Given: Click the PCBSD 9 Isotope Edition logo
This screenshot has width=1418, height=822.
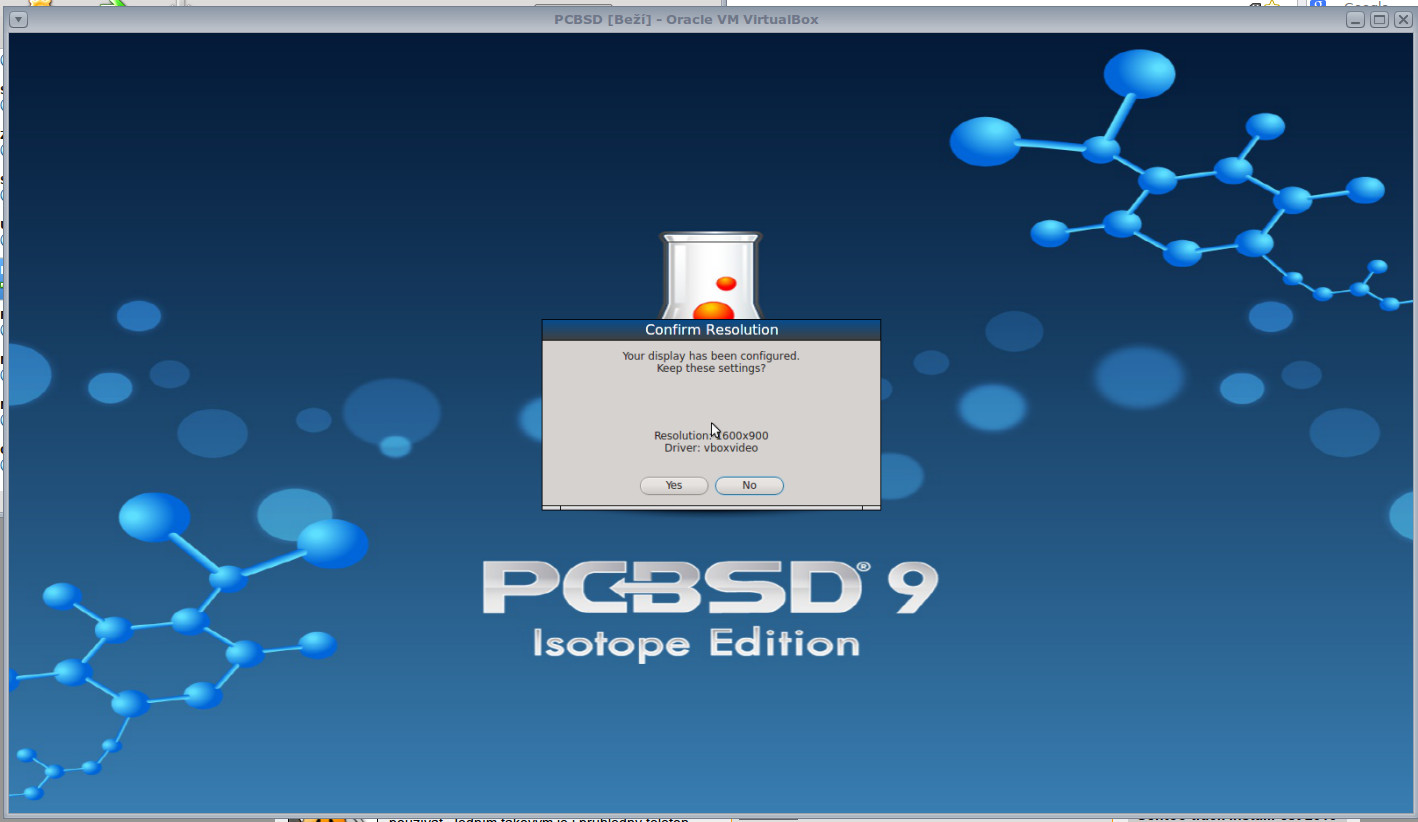Looking at the screenshot, I should coord(710,605).
